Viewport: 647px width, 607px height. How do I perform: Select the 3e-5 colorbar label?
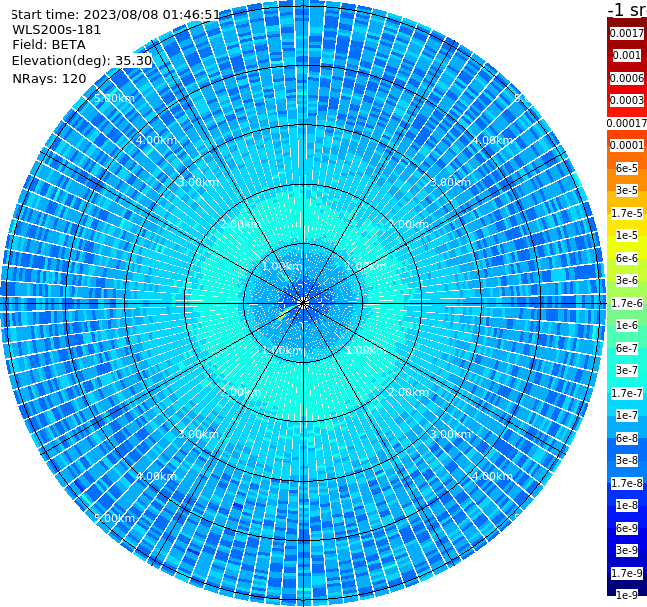coord(627,190)
